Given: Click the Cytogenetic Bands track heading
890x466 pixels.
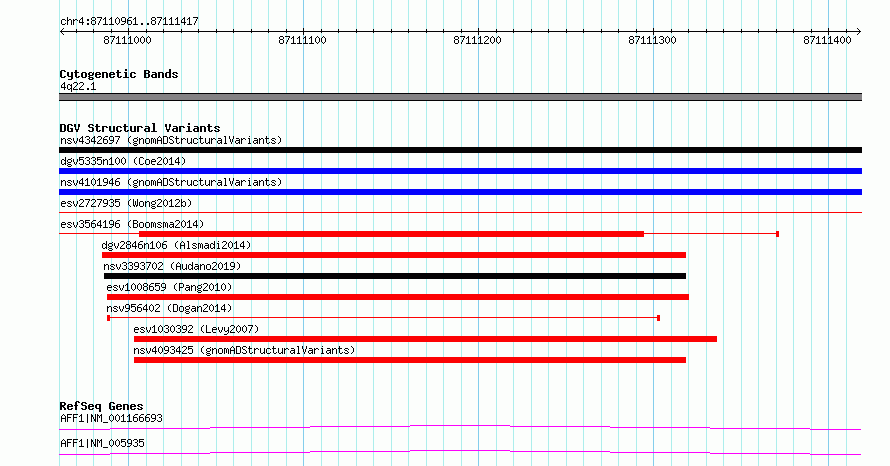Looking at the screenshot, I should (119, 74).
